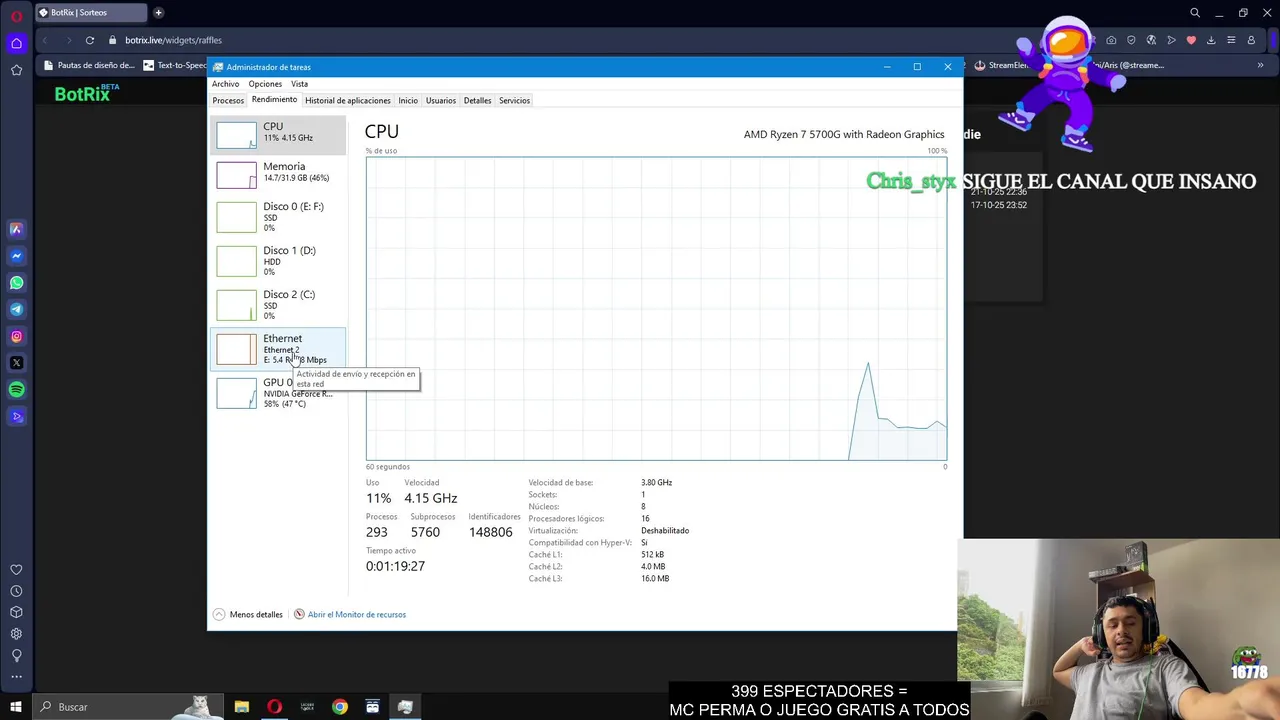Click the snapshot camera toolbar icon
The height and width of the screenshot is (720, 1280).
click(1111, 40)
